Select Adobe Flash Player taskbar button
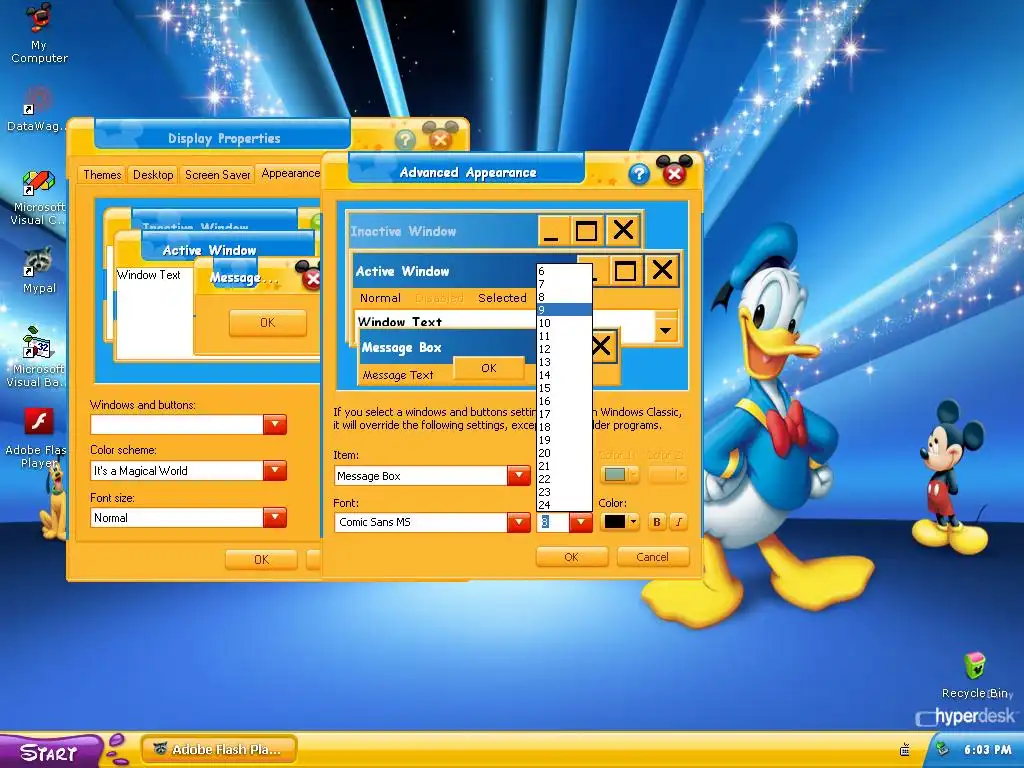The width and height of the screenshot is (1024, 768). click(219, 749)
